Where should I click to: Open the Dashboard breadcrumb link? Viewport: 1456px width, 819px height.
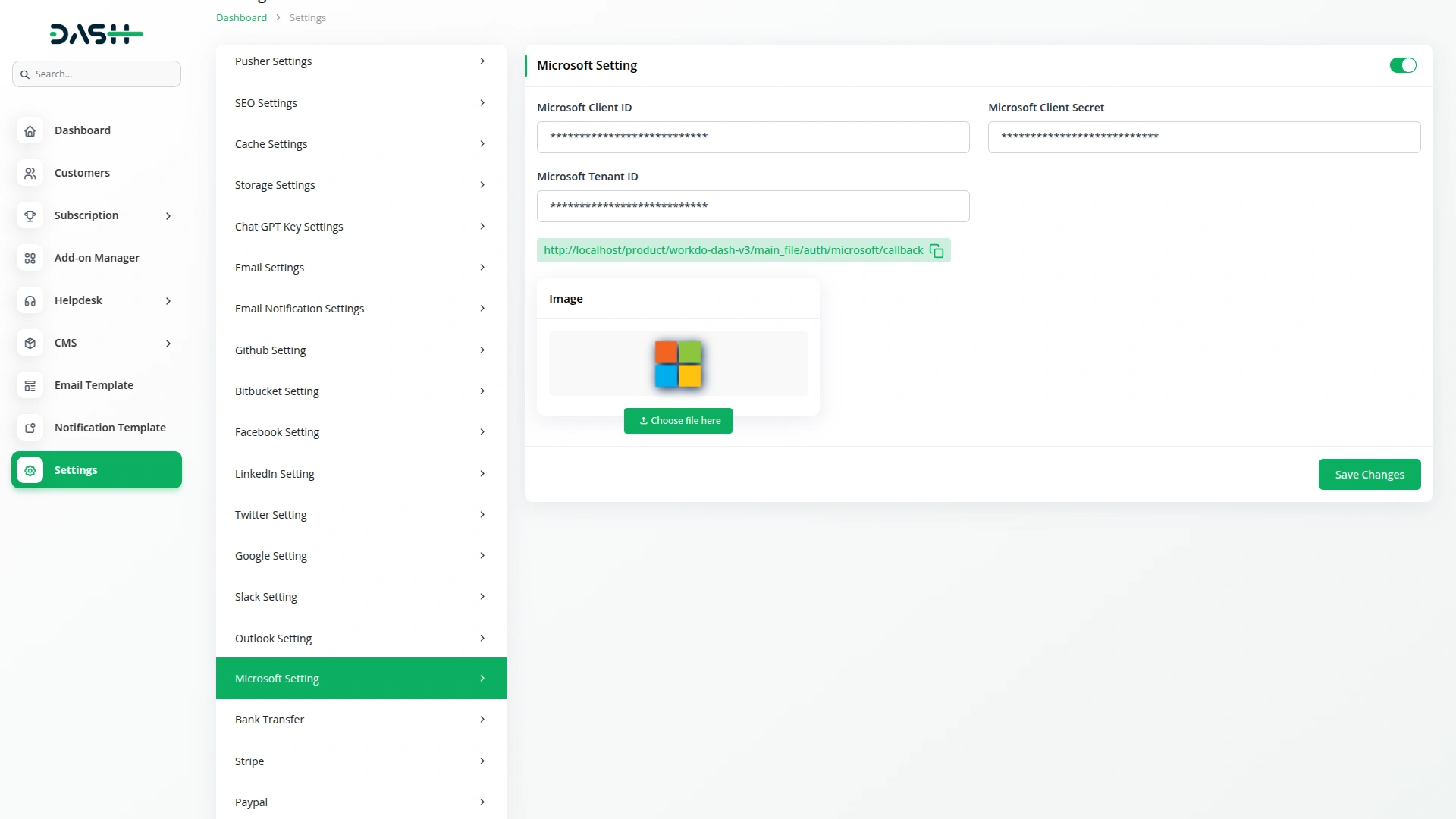click(x=241, y=17)
